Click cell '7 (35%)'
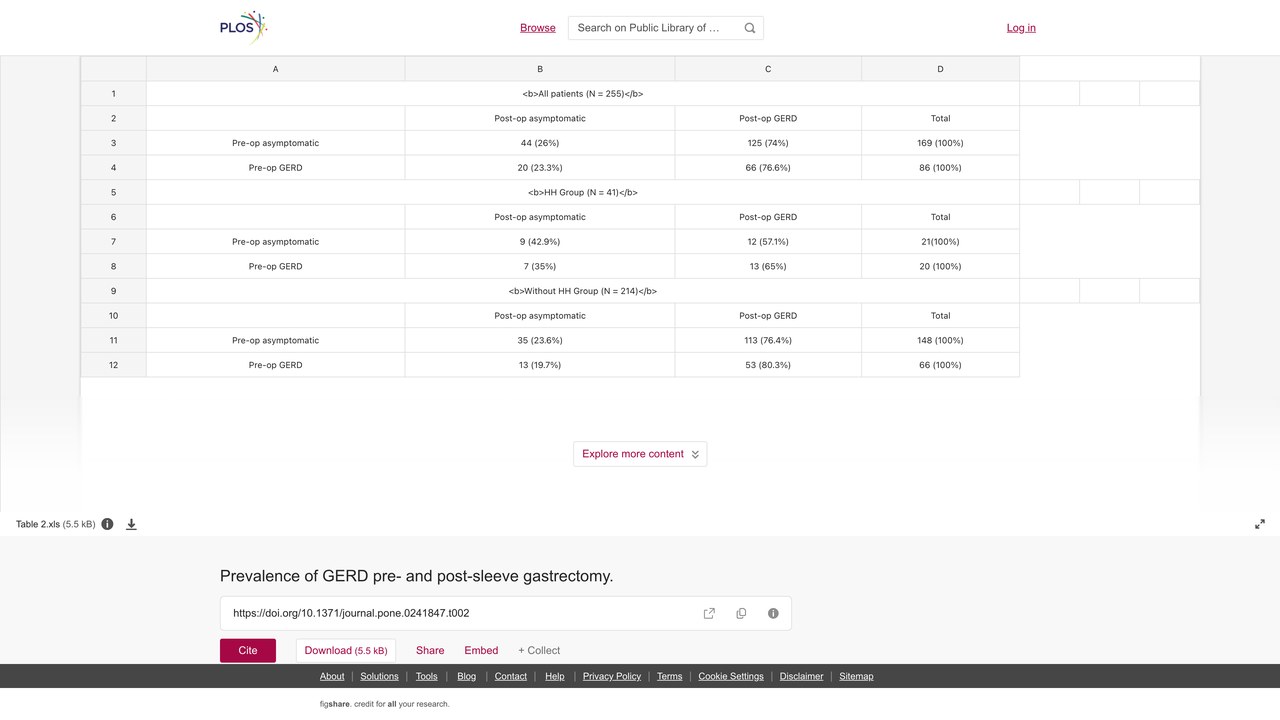The image size is (1280, 720). pos(540,266)
